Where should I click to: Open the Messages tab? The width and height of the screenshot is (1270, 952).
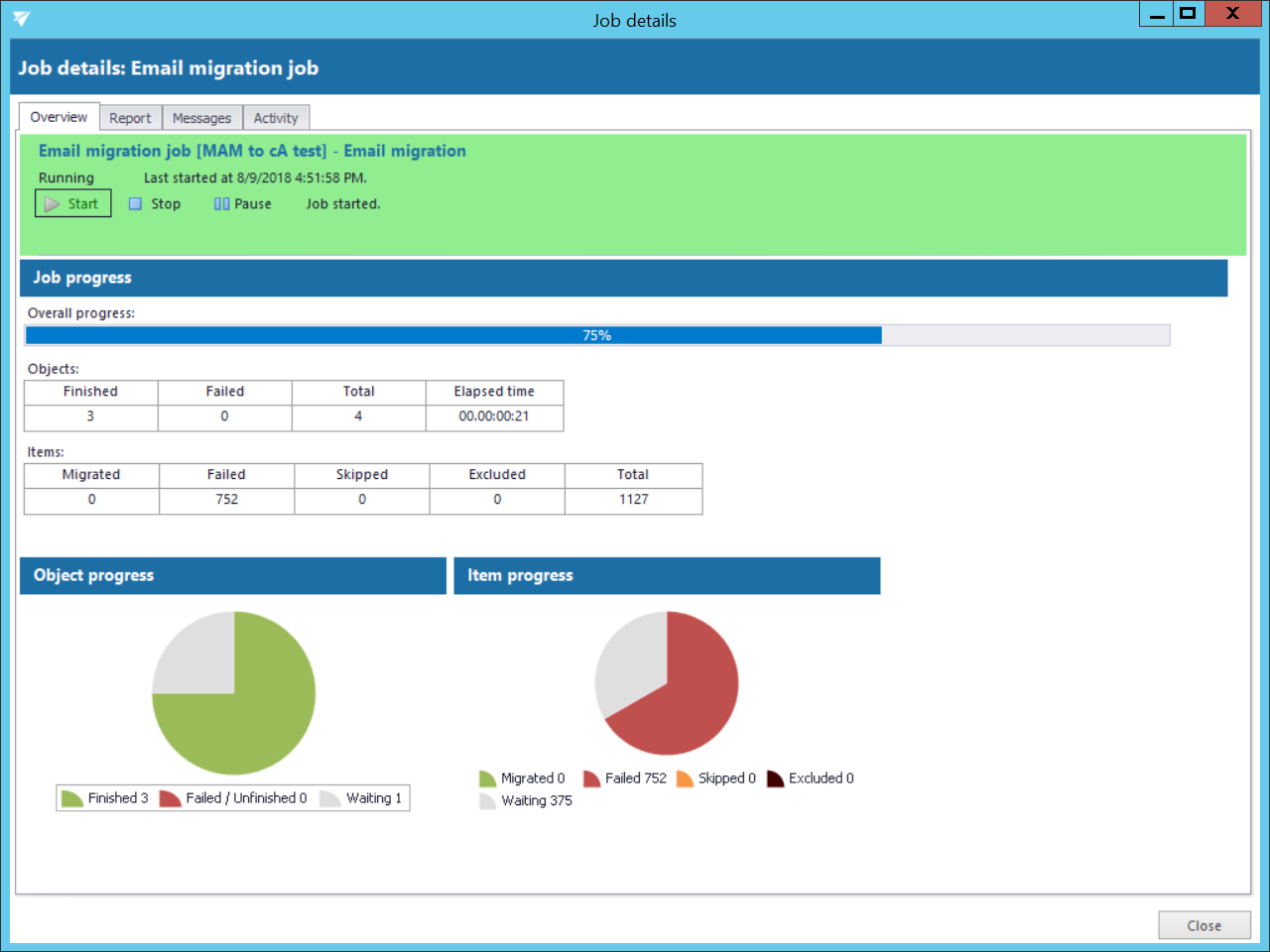201,118
